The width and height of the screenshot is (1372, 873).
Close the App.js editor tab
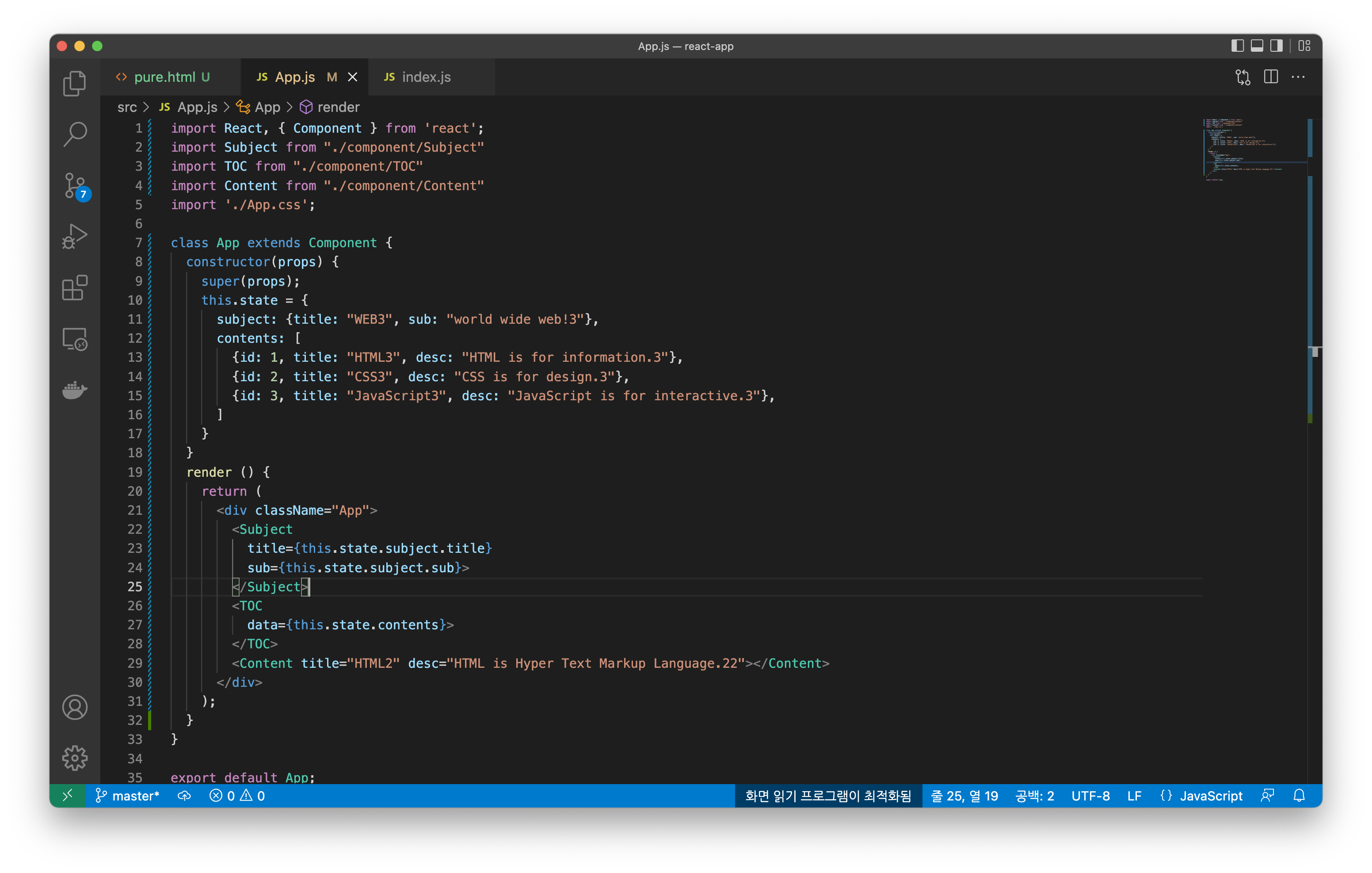pyautogui.click(x=353, y=77)
